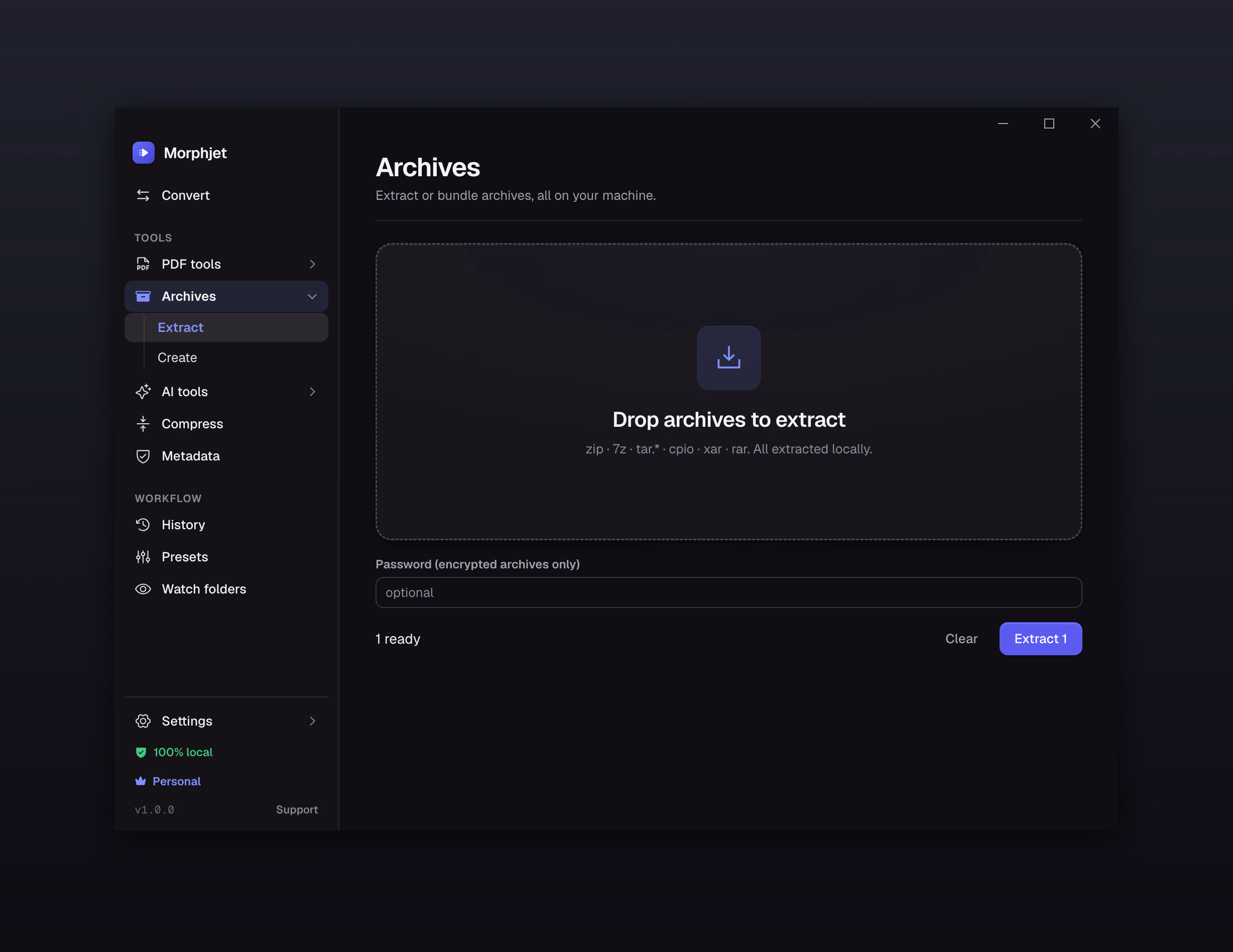Click the Metadata shield icon

pos(143,456)
